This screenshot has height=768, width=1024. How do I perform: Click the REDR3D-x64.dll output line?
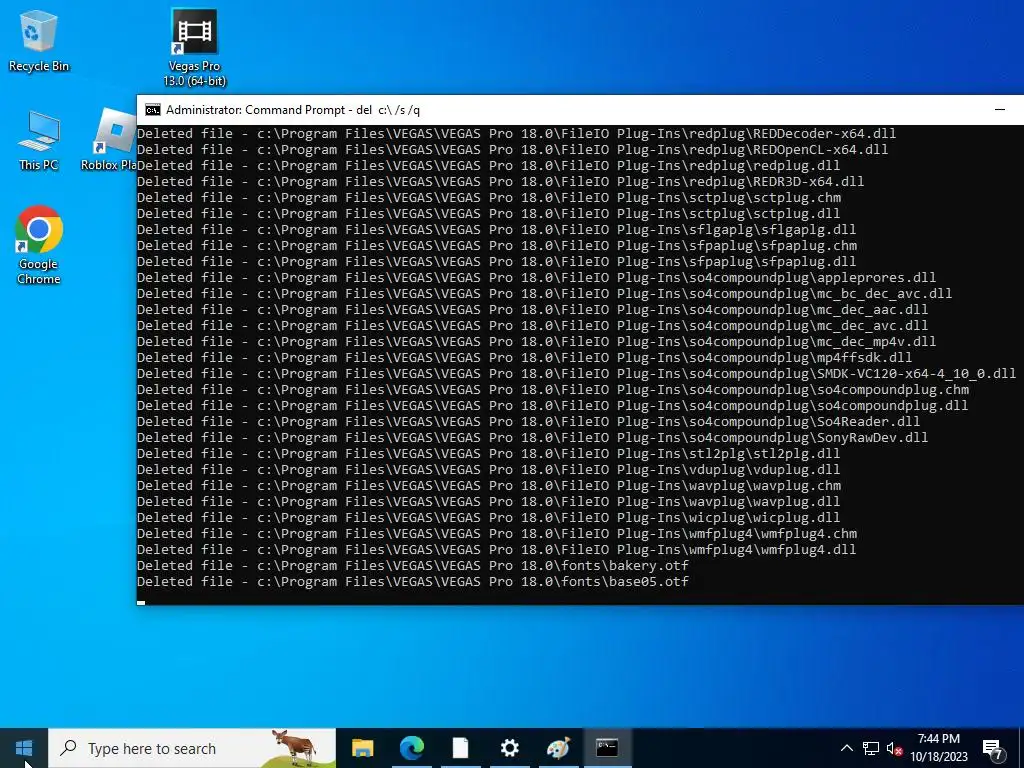click(500, 182)
